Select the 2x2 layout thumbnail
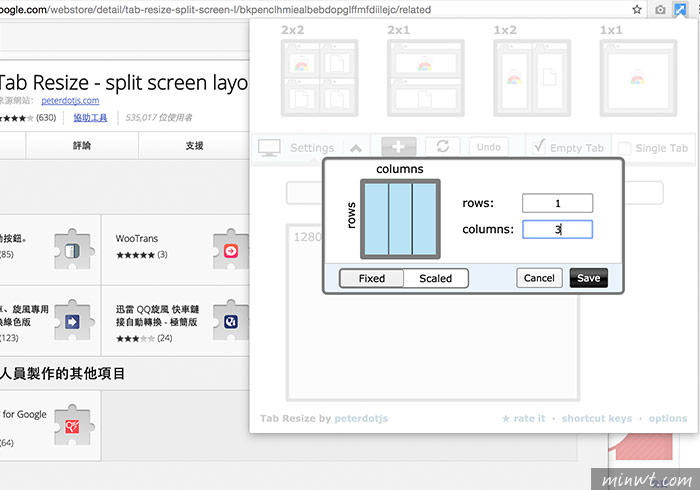700x490 pixels. coord(320,78)
